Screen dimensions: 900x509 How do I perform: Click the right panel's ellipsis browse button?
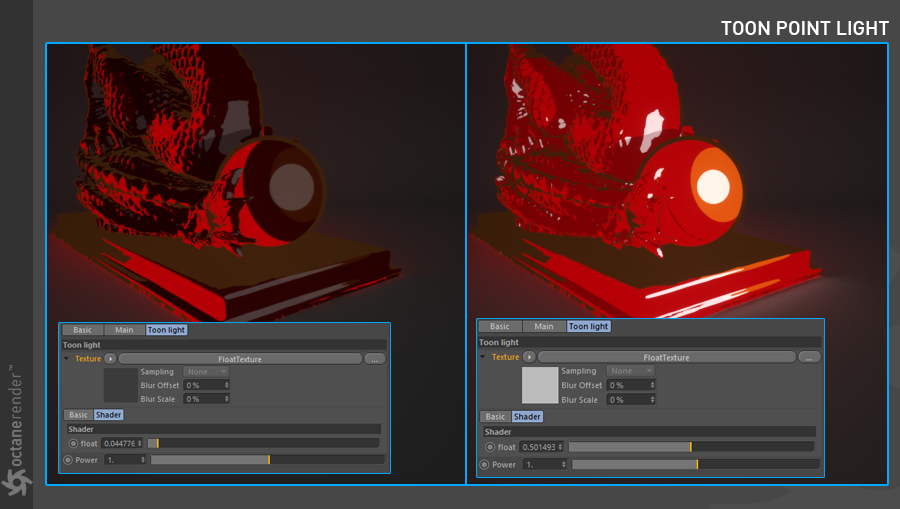click(x=809, y=358)
